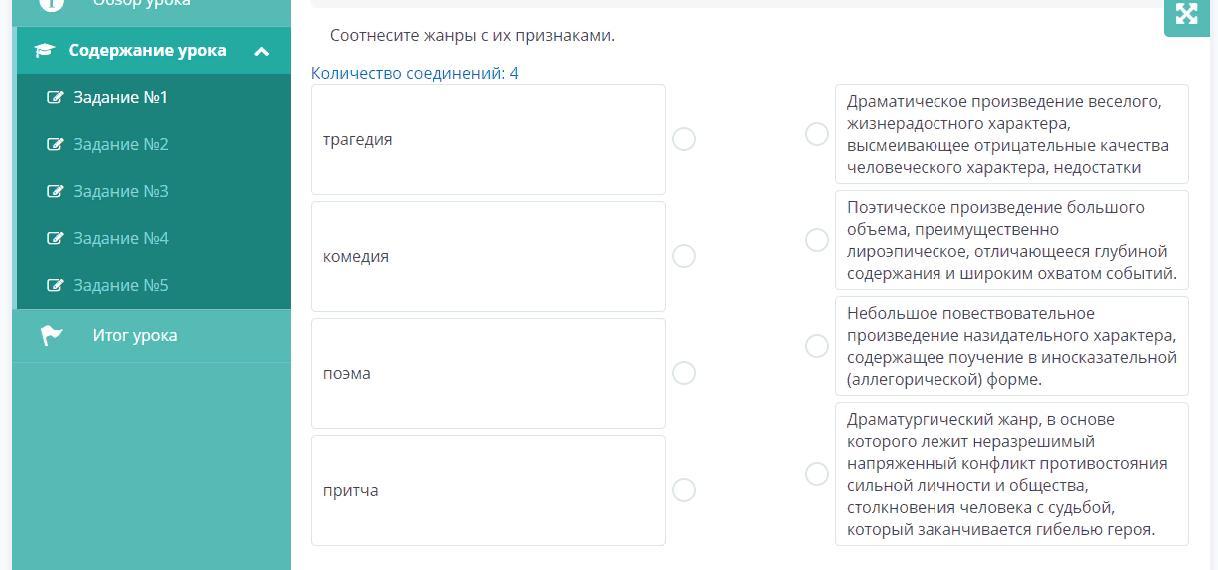Screen dimensions: 1218x570
Task: Click the Небольшое повествовательное произведение definition box
Action: coord(1012,346)
